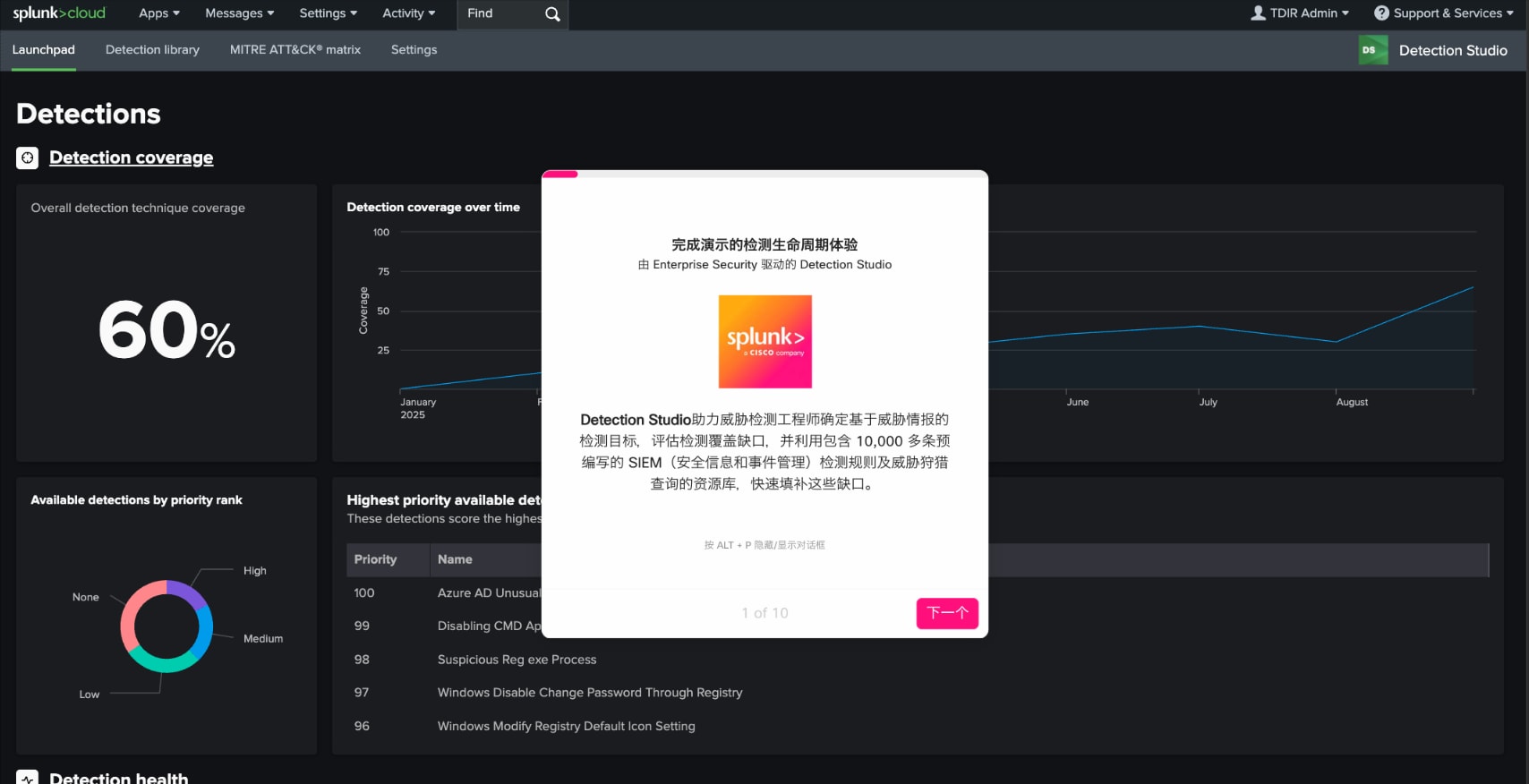Click the June axis label on chart

click(1078, 403)
